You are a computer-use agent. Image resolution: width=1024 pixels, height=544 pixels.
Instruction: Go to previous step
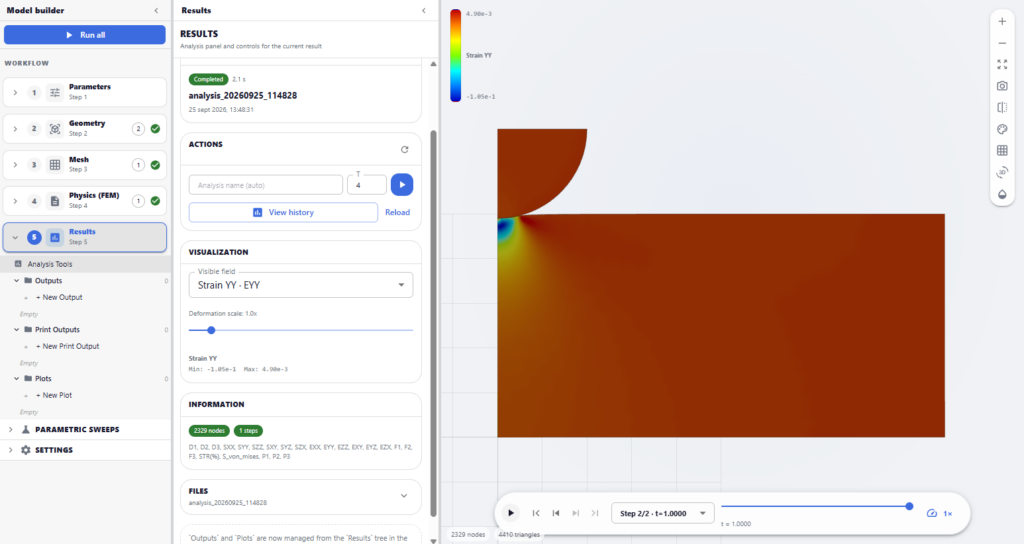tap(556, 513)
